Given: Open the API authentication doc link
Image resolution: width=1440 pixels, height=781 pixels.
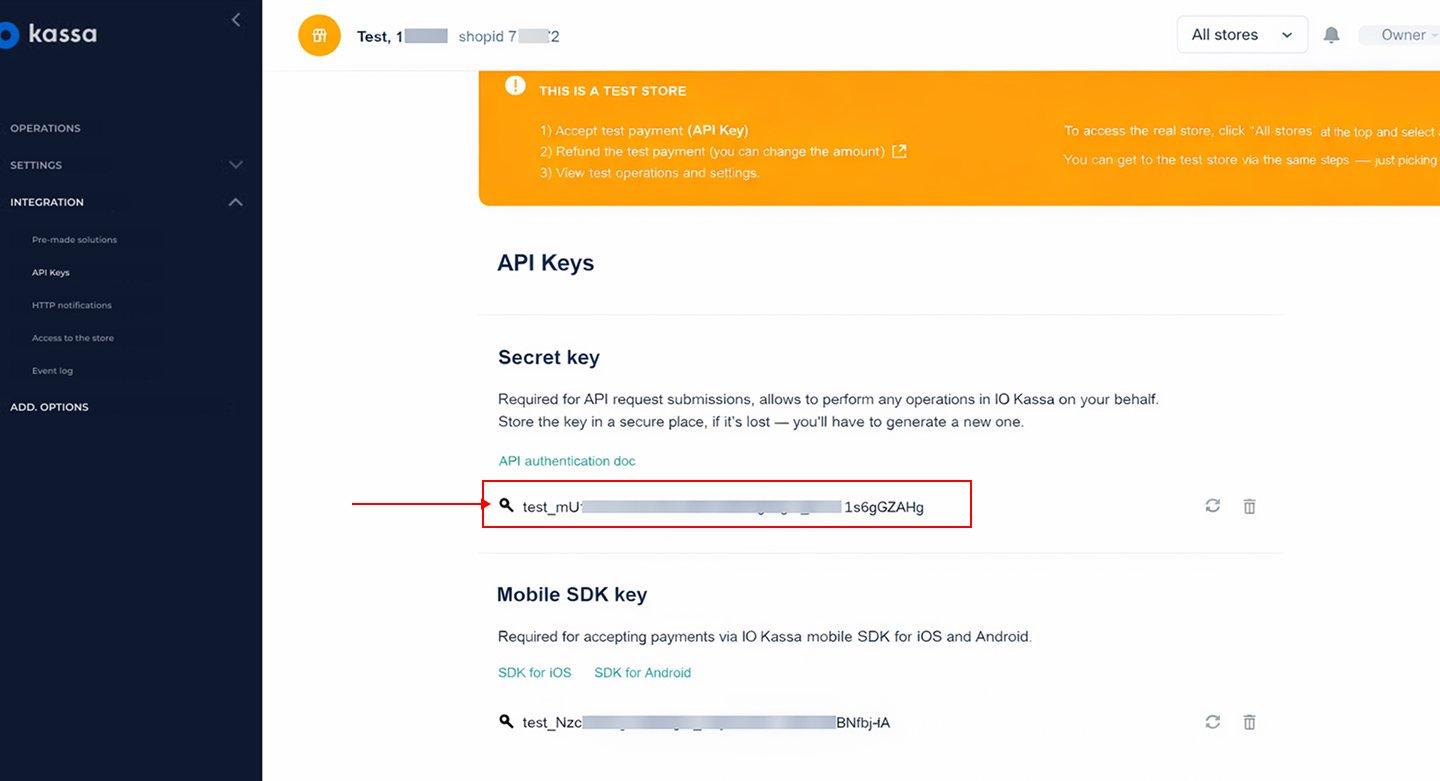Looking at the screenshot, I should 567,461.
